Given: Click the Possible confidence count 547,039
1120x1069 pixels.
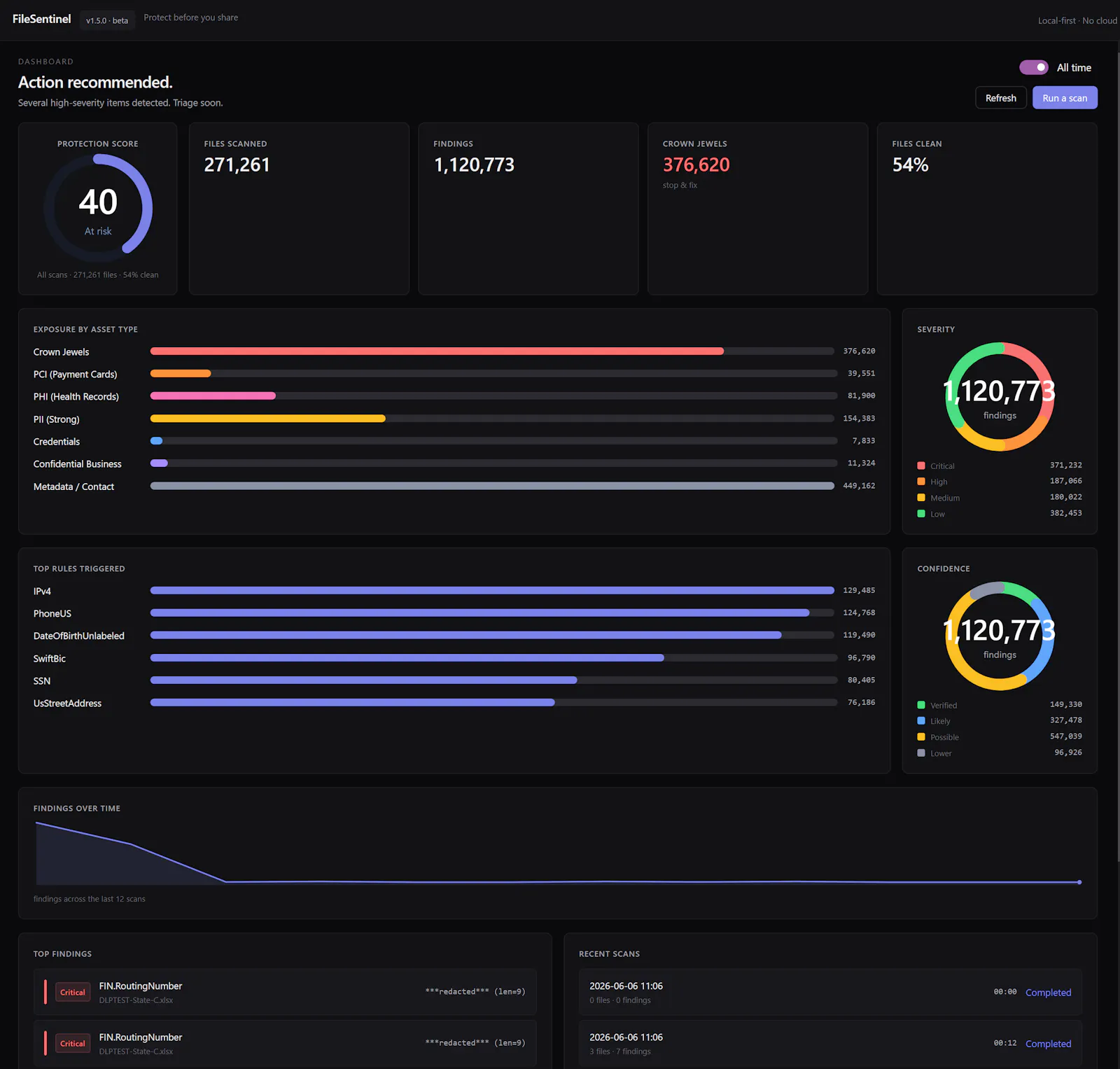Looking at the screenshot, I should click(1065, 736).
